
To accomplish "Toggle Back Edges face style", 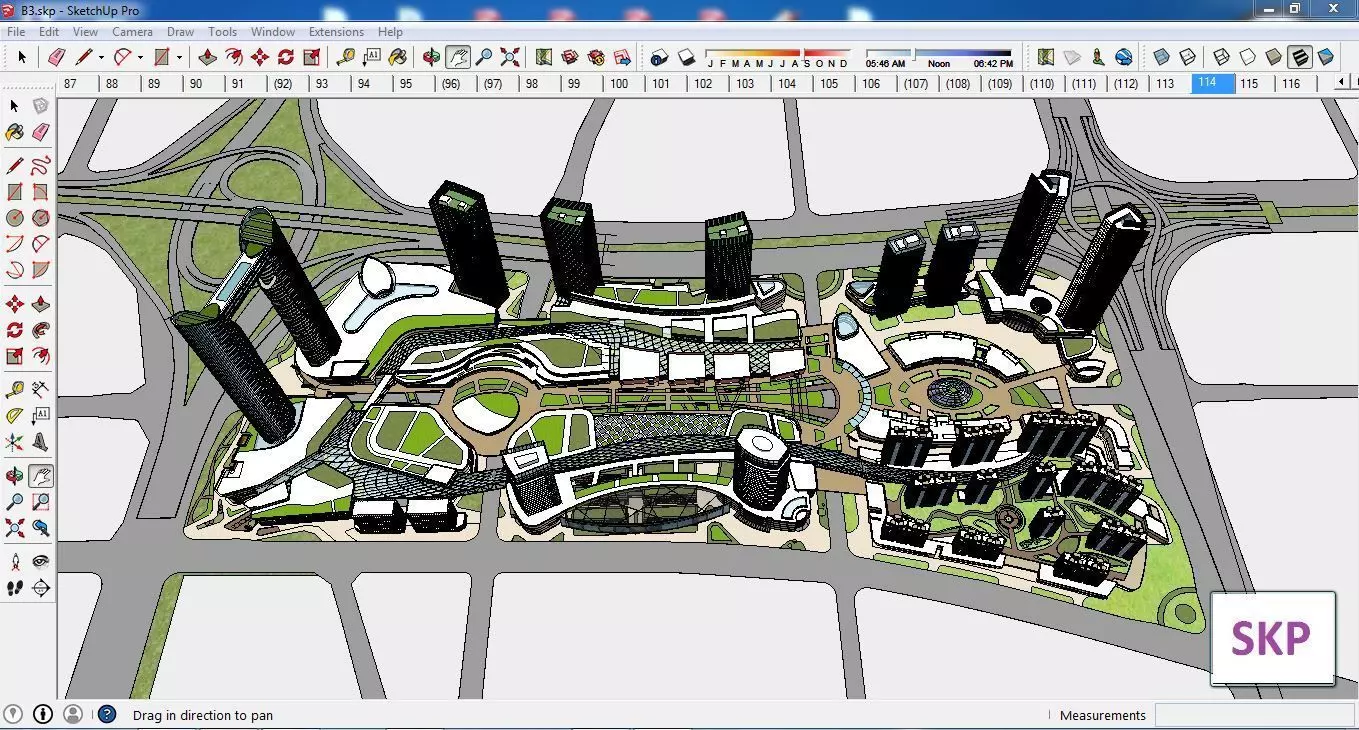I will point(1188,57).
